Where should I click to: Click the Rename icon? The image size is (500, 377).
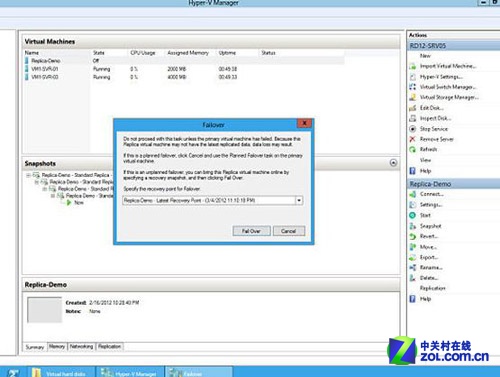point(413,267)
